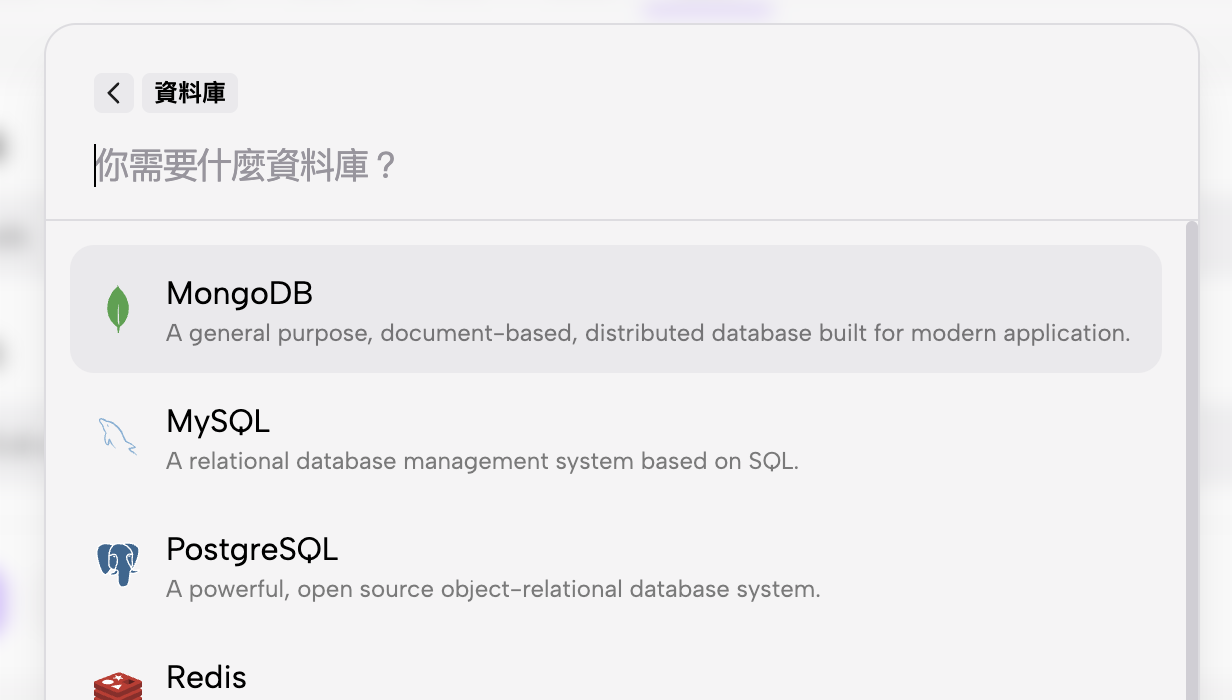Click the vertical scrollbar of the list
The height and width of the screenshot is (700, 1232).
pyautogui.click(x=1191, y=450)
